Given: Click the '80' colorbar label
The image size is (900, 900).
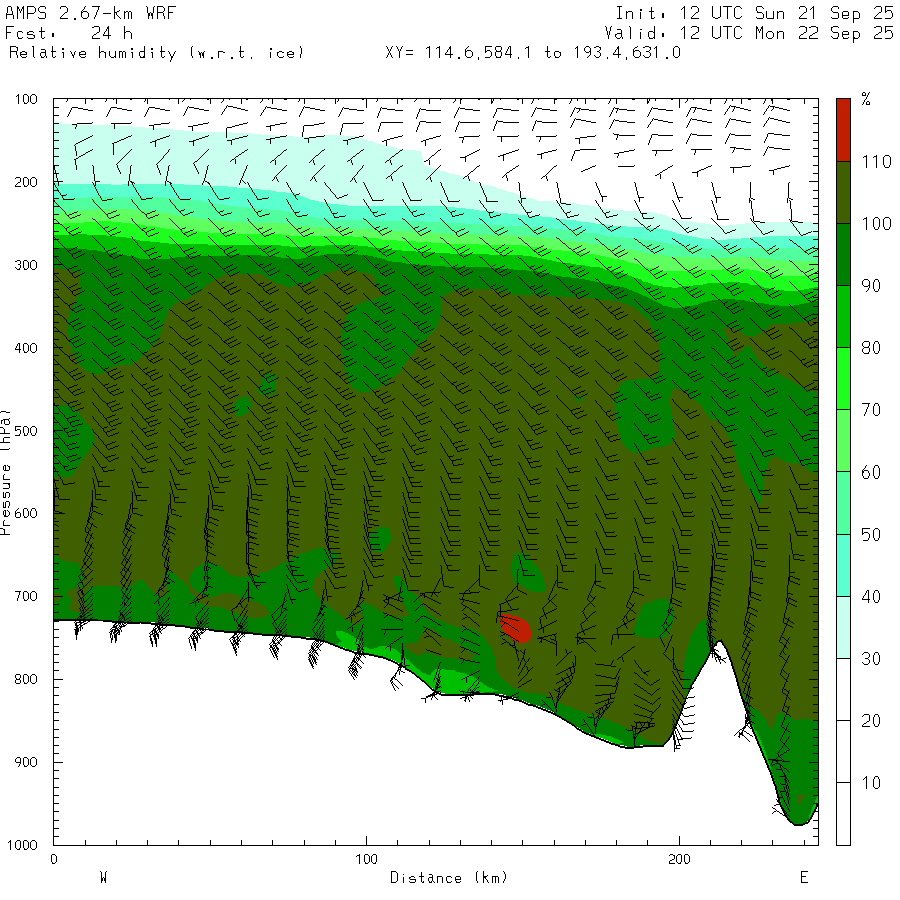Looking at the screenshot, I should pyautogui.click(x=871, y=348).
